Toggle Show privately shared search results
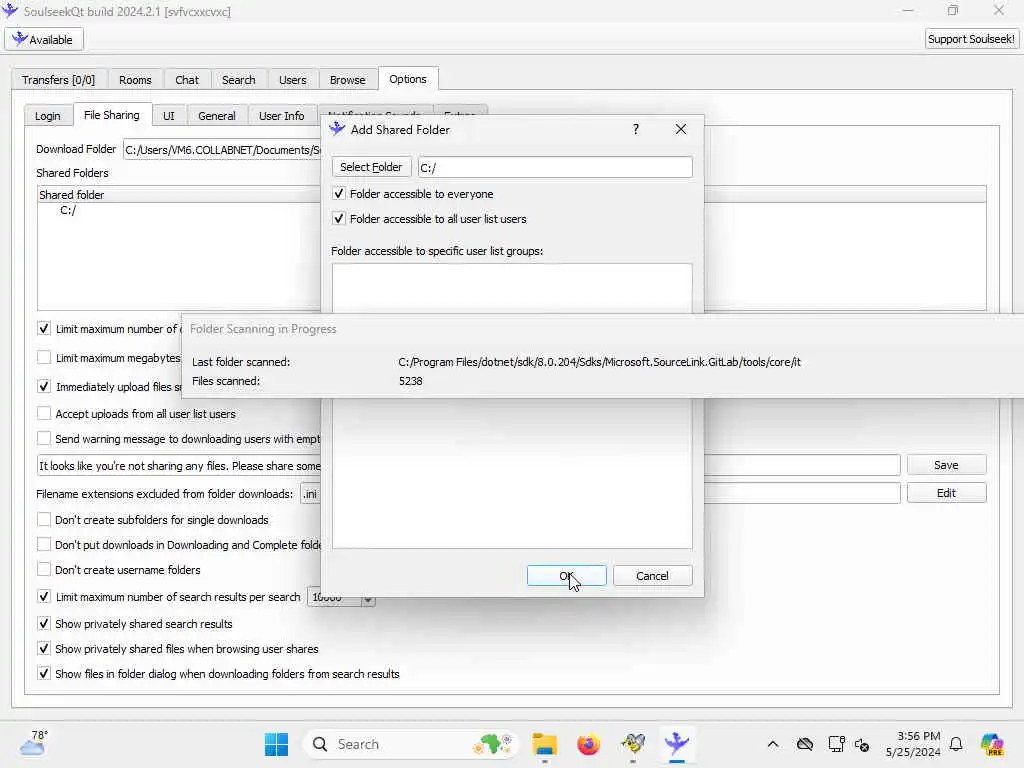 44,623
